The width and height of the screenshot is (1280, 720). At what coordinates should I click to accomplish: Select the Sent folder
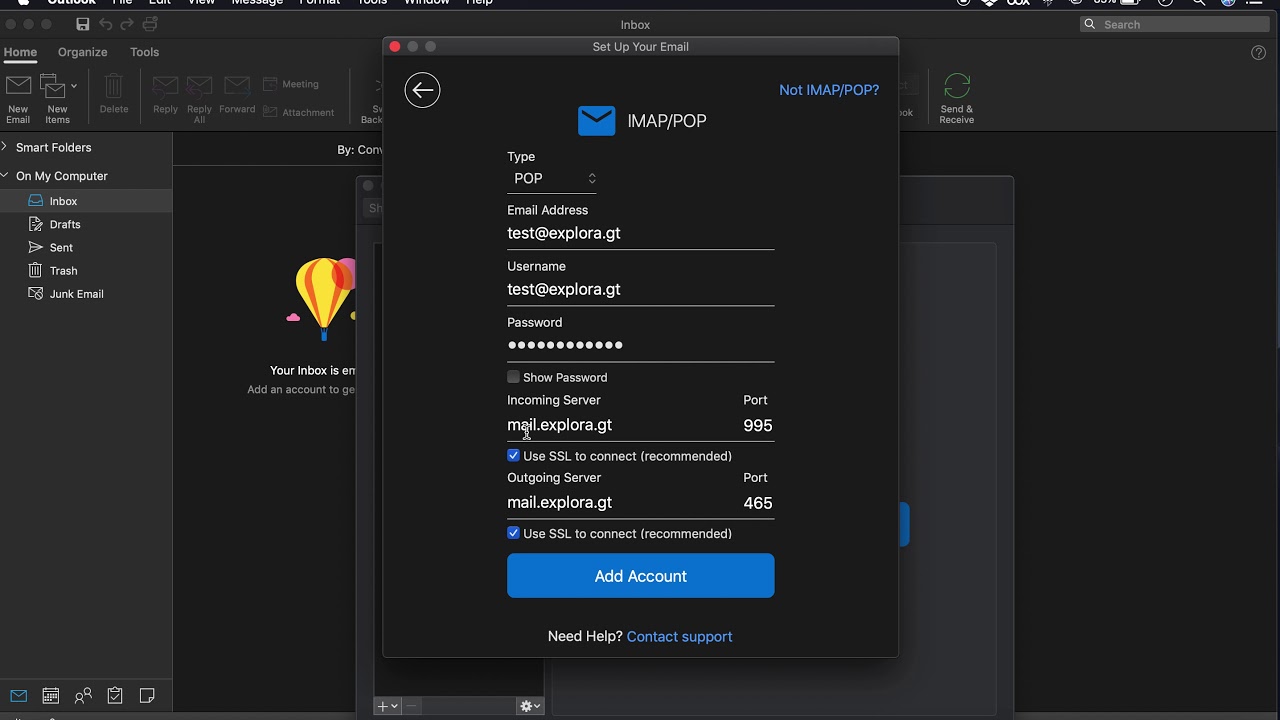(86, 248)
